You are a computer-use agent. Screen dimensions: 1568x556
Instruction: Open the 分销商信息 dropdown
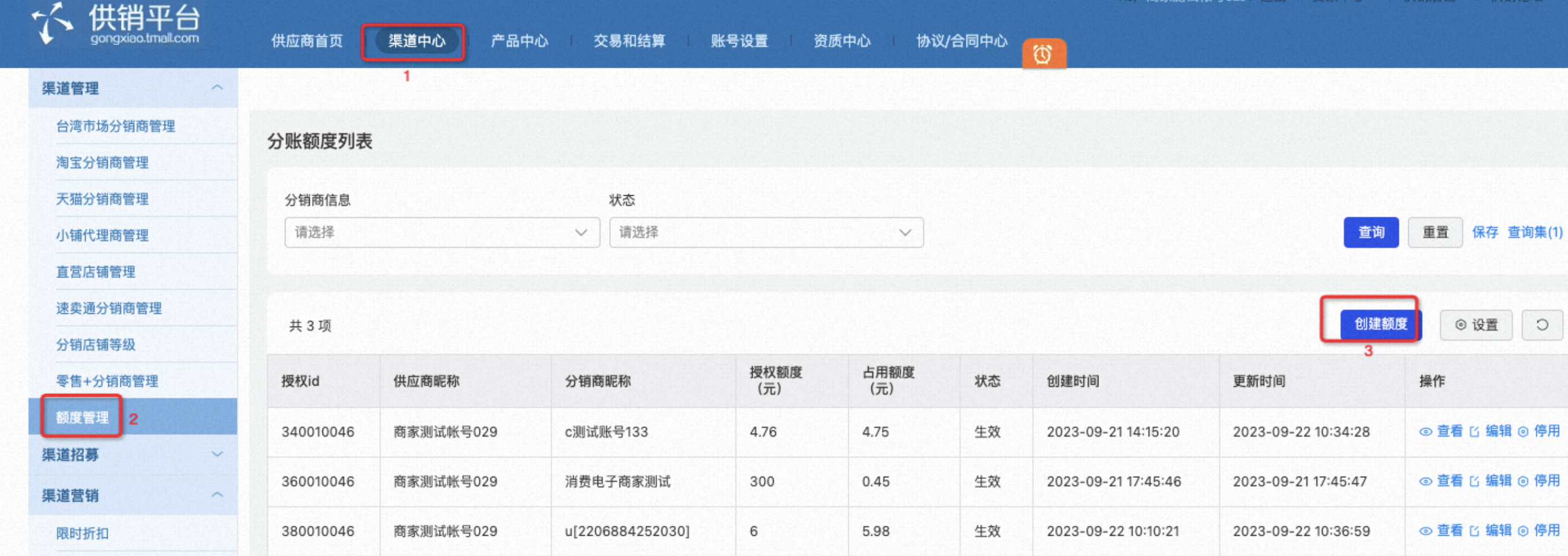click(442, 233)
